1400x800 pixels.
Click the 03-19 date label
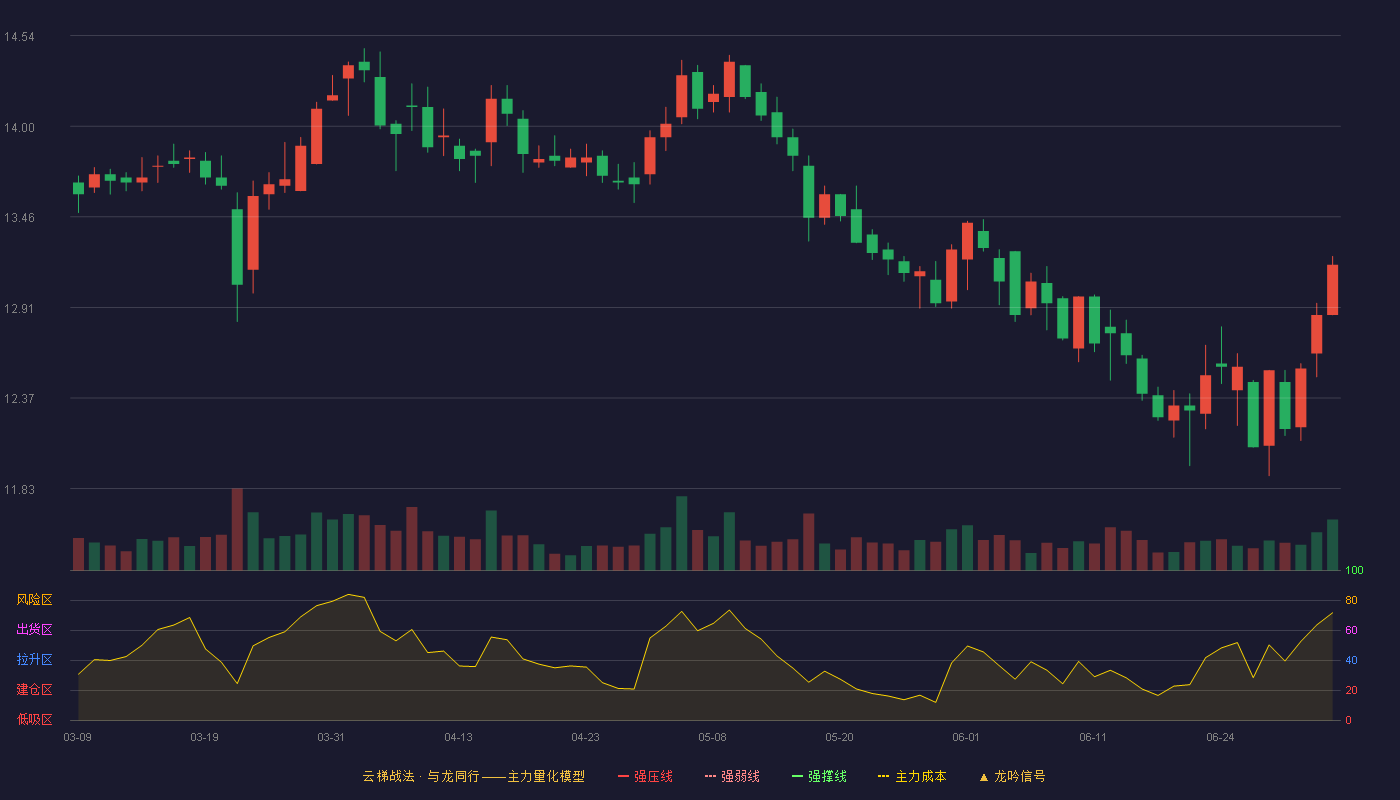pos(204,737)
